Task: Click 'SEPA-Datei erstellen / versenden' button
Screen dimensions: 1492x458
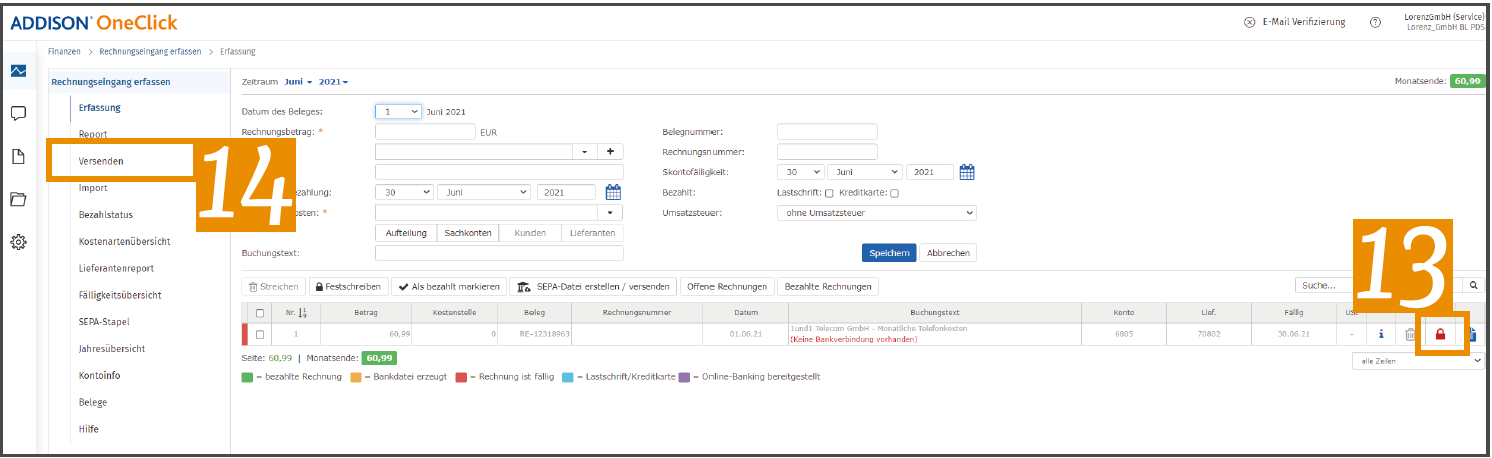Action: click(x=593, y=286)
